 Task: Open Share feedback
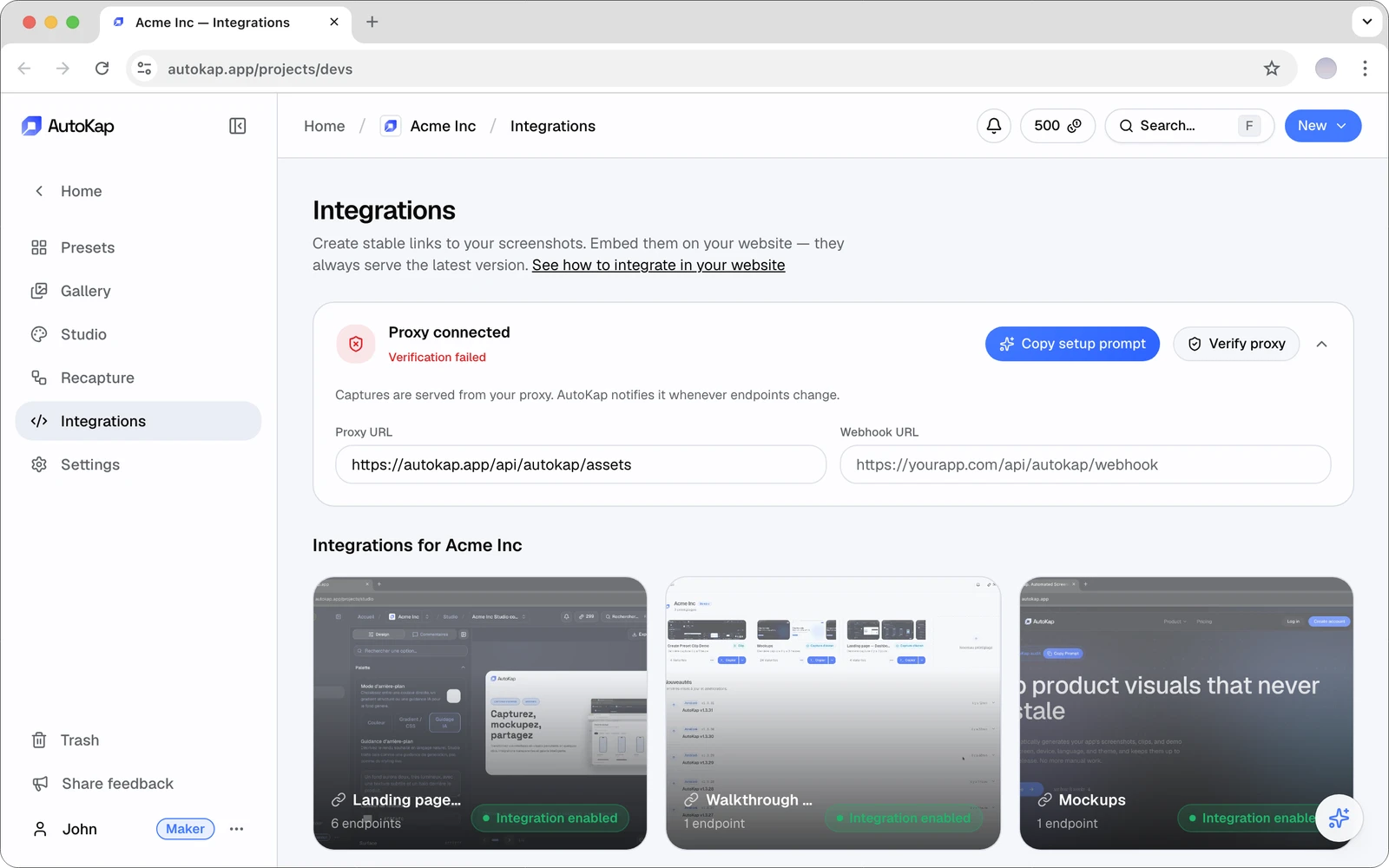tap(138, 784)
